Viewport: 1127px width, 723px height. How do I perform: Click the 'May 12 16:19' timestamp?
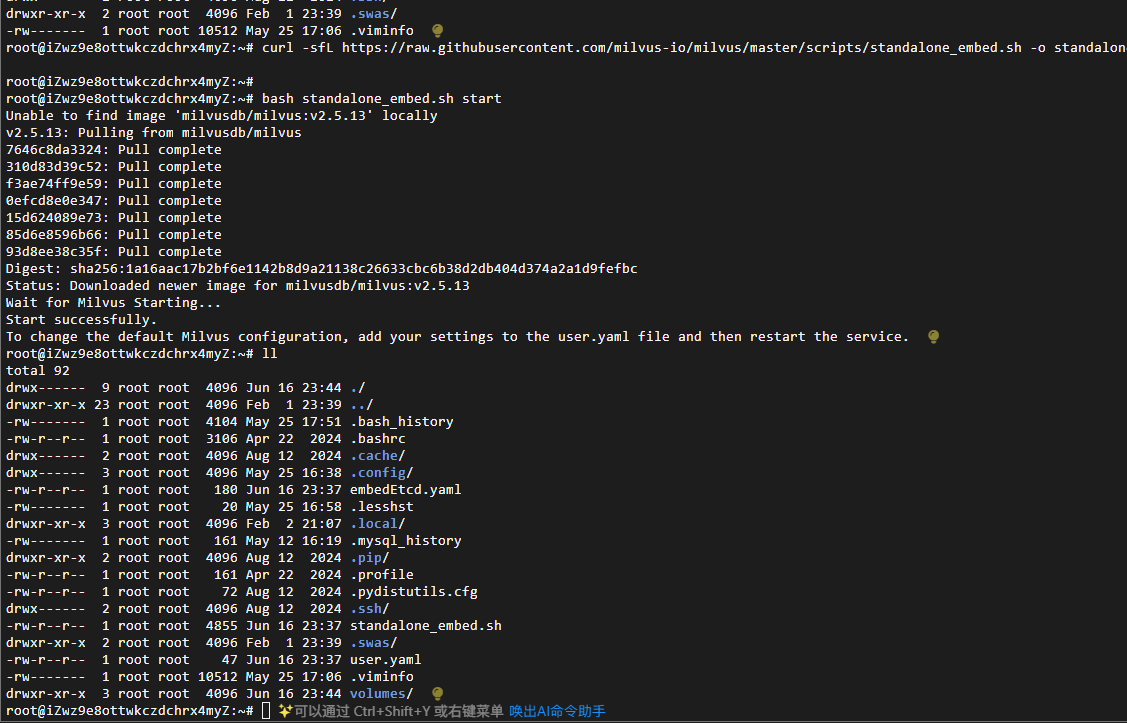(x=294, y=541)
